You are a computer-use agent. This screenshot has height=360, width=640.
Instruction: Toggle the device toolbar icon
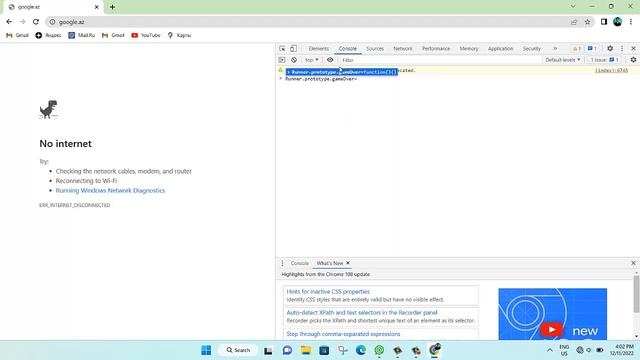[293, 49]
